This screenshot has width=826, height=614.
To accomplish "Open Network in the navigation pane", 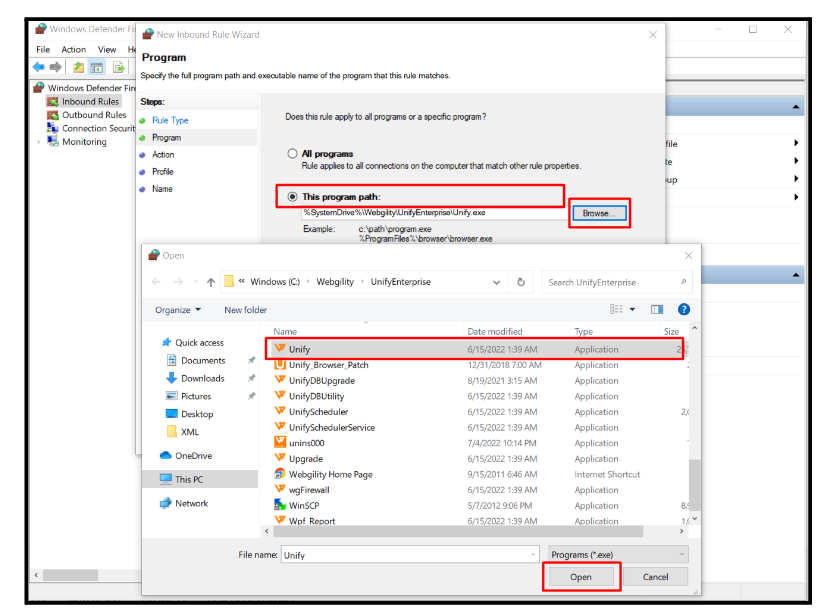I will pos(191,503).
